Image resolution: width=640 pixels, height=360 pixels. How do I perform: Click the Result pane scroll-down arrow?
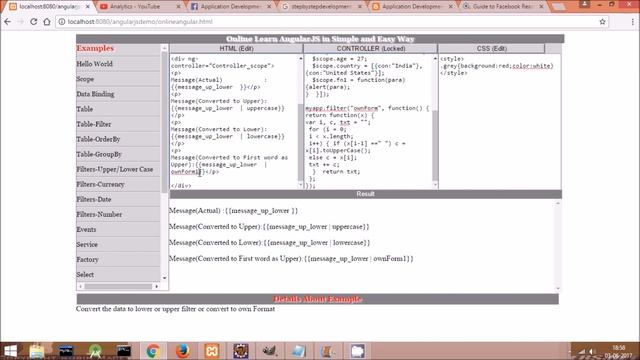pos(558,289)
